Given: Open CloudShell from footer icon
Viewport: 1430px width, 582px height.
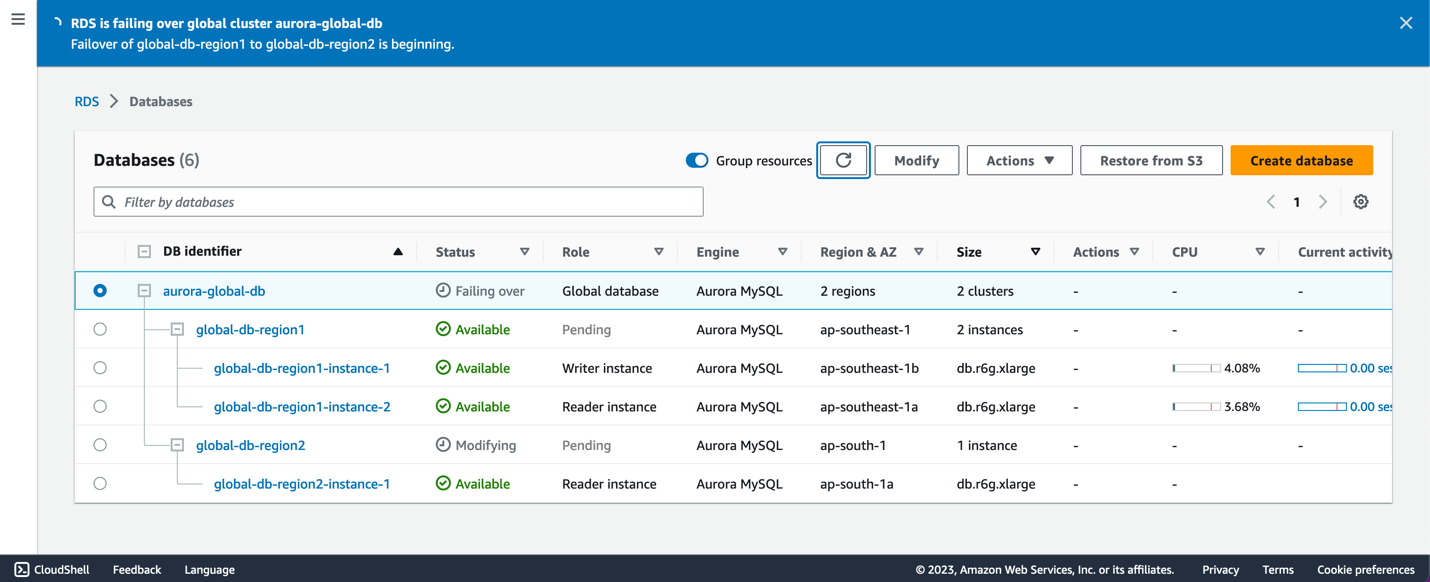Looking at the screenshot, I should (22, 569).
